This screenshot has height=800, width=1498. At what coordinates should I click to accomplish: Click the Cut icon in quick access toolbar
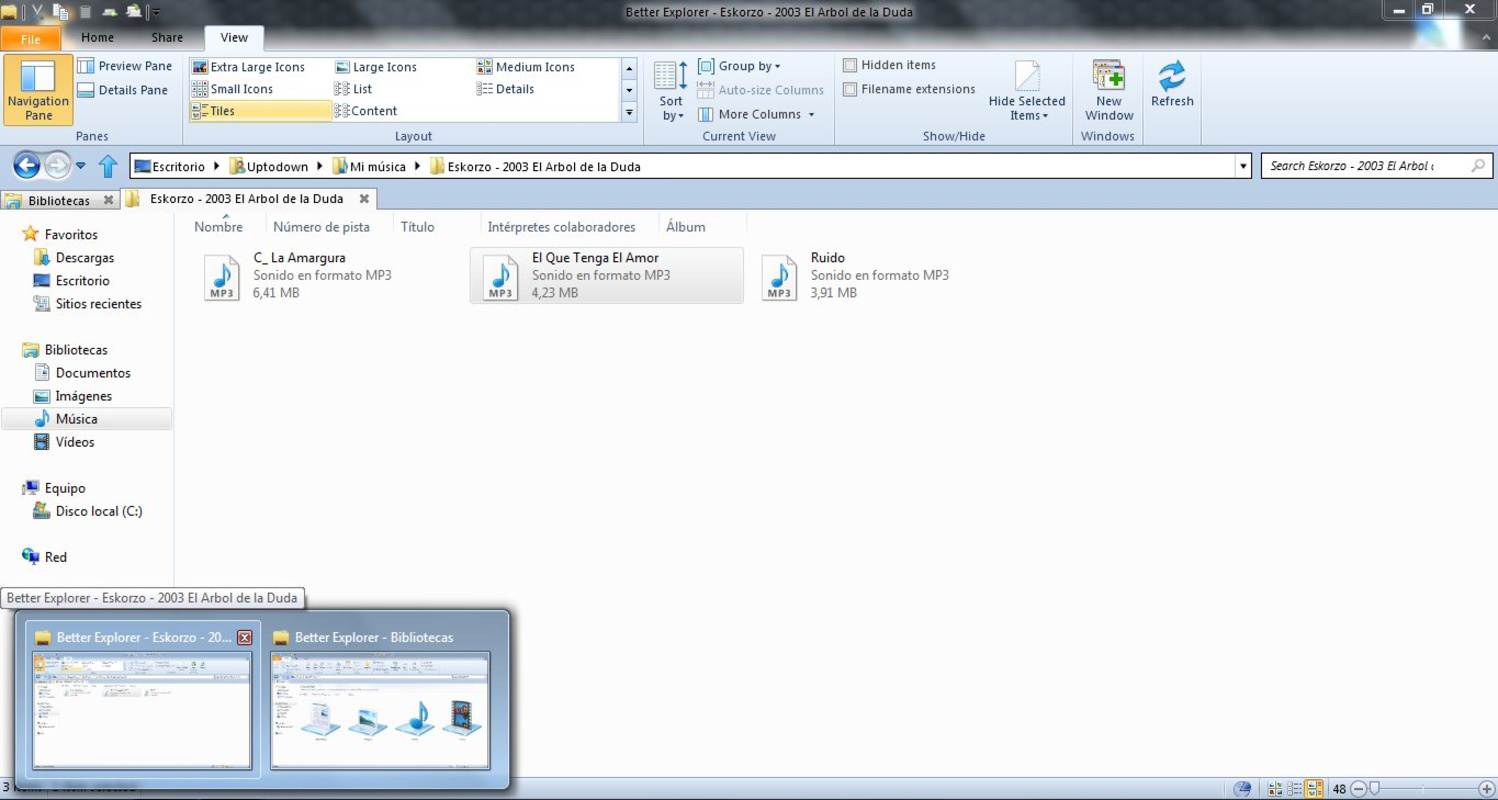click(37, 12)
